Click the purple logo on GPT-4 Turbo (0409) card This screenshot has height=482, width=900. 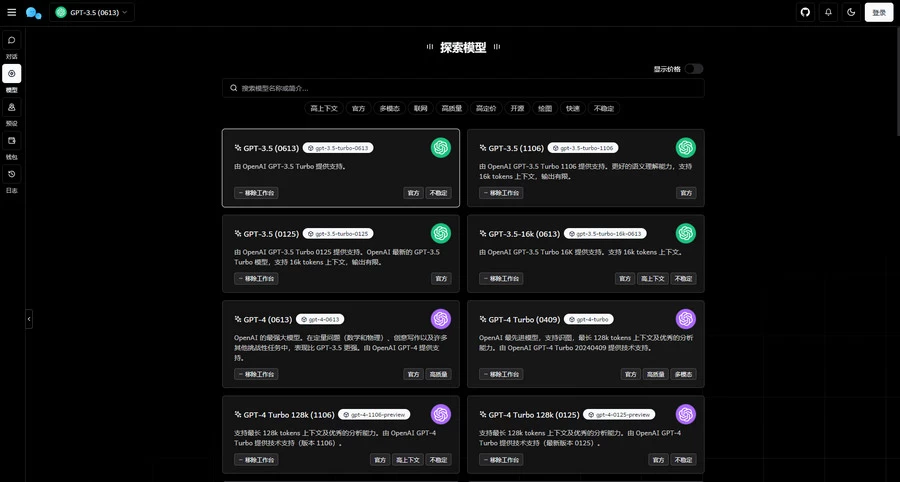coord(685,319)
